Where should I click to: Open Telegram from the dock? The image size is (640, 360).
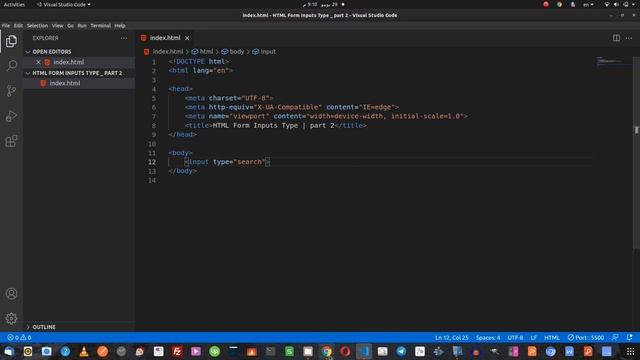click(401, 351)
